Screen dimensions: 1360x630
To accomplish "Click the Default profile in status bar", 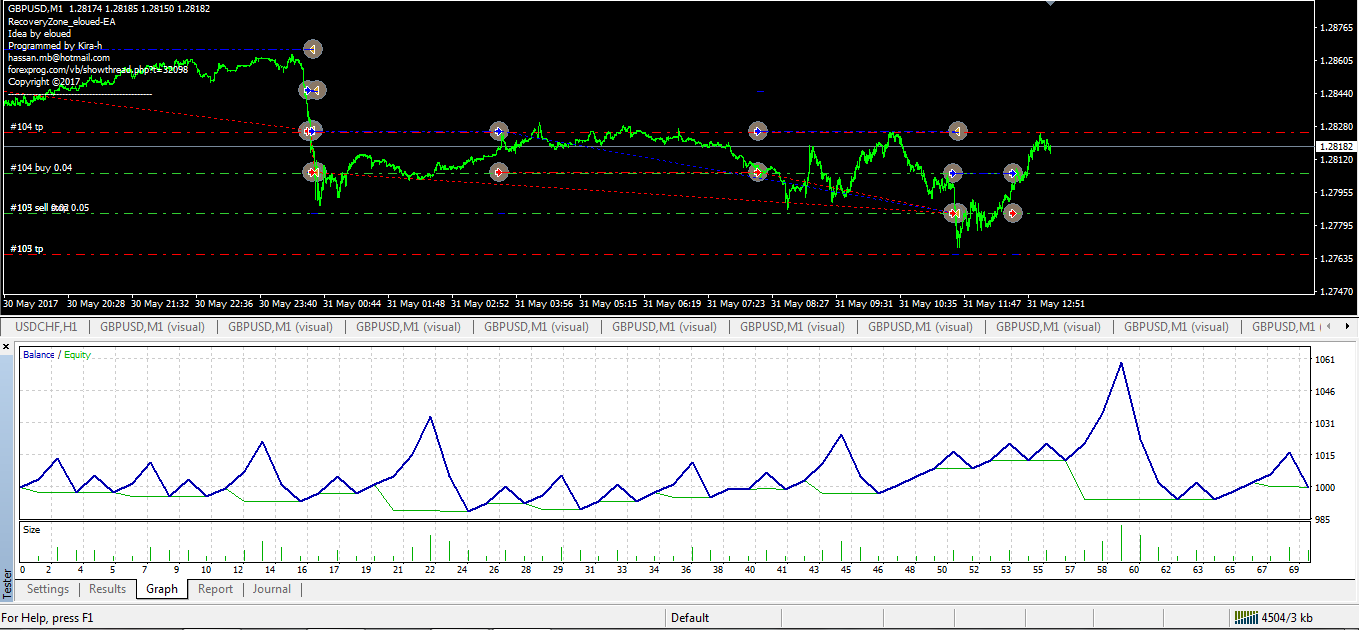I will (x=690, y=618).
